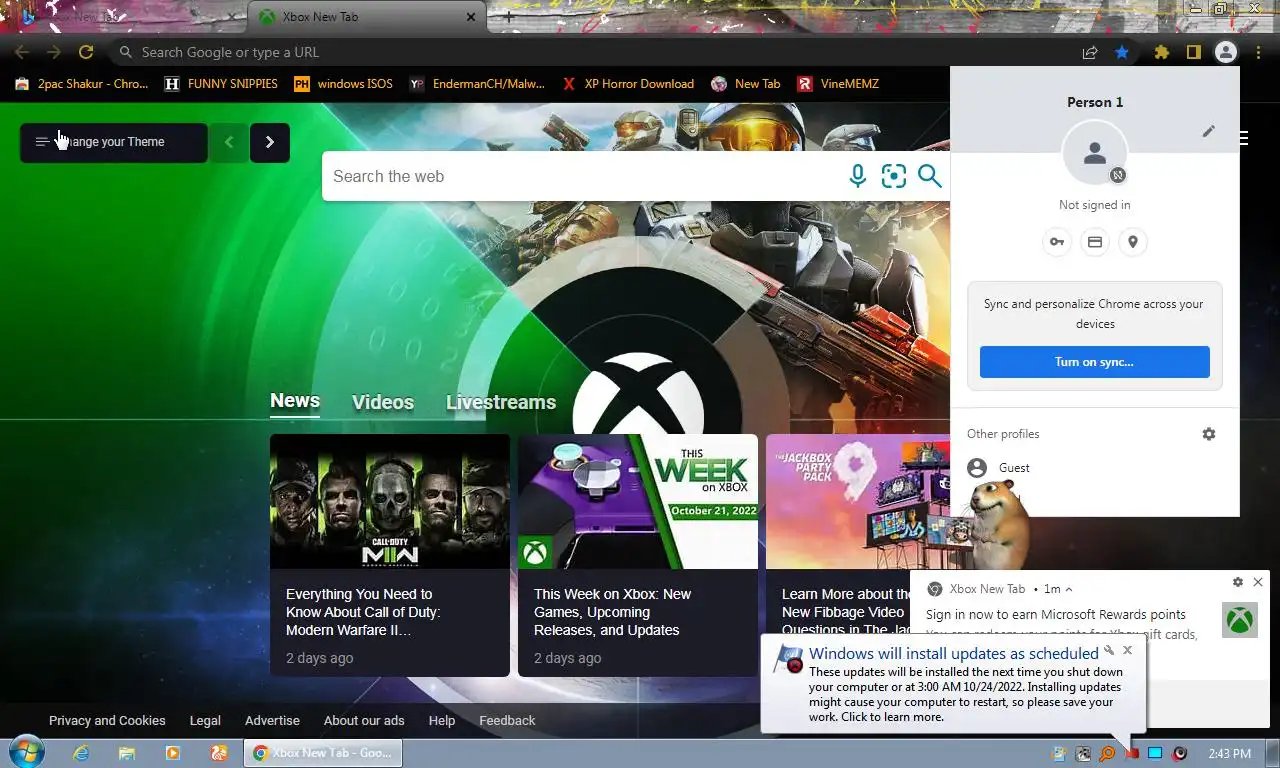Open the Feedback footer link
The image size is (1280, 768).
[x=507, y=720]
